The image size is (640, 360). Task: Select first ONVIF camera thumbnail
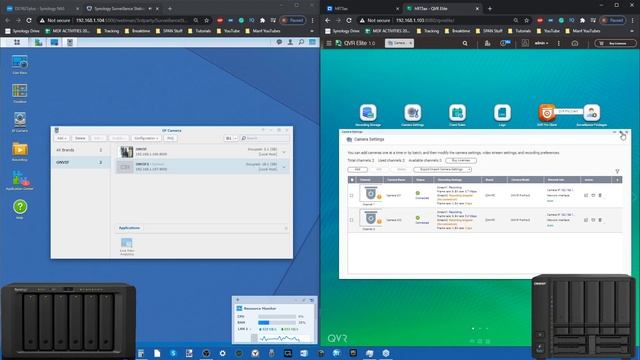pyautogui.click(x=126, y=152)
